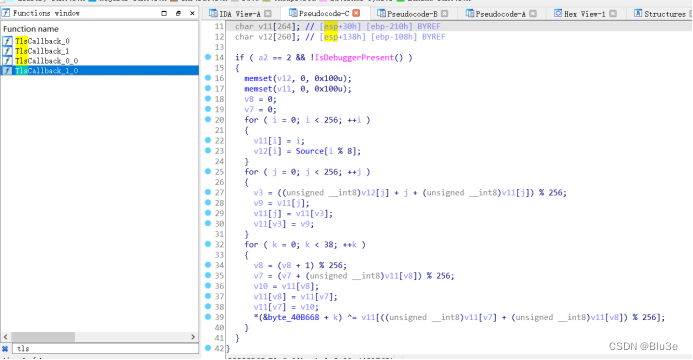Select the TlsCallback_1 function
Screen dimensions: 693x360
[42, 51]
